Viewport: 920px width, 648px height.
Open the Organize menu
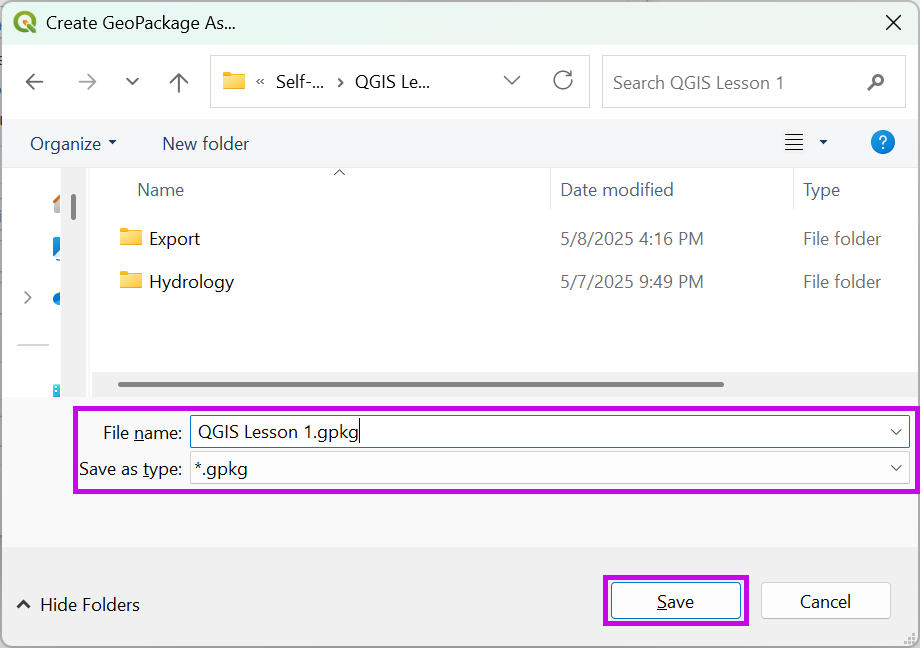click(73, 143)
